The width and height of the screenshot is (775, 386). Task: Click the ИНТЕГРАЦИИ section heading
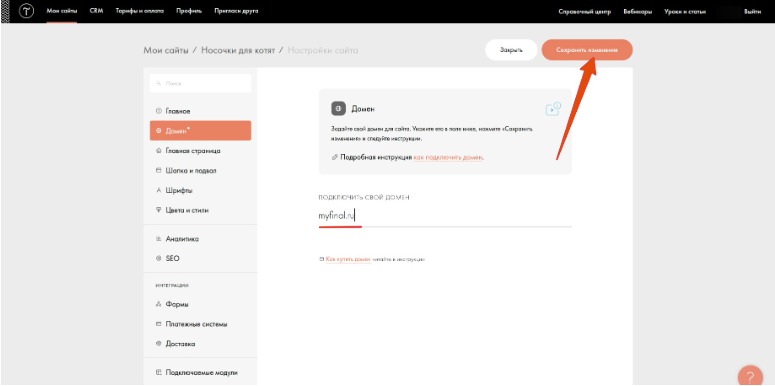[x=172, y=286]
